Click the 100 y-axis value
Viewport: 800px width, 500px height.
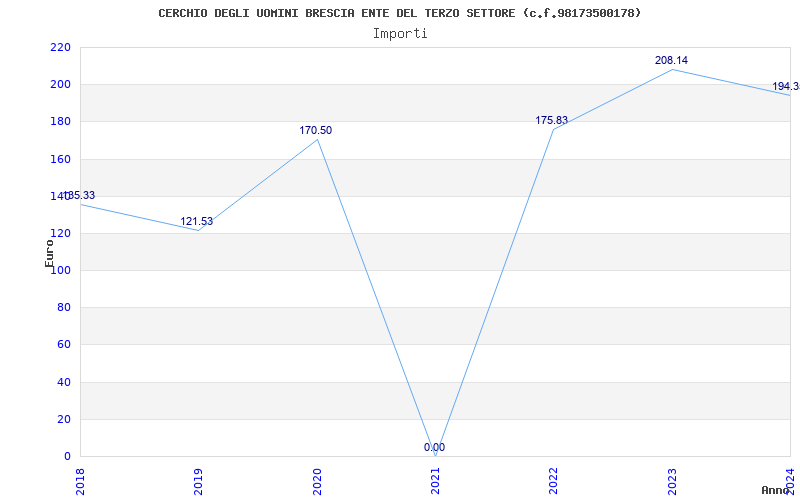point(60,271)
